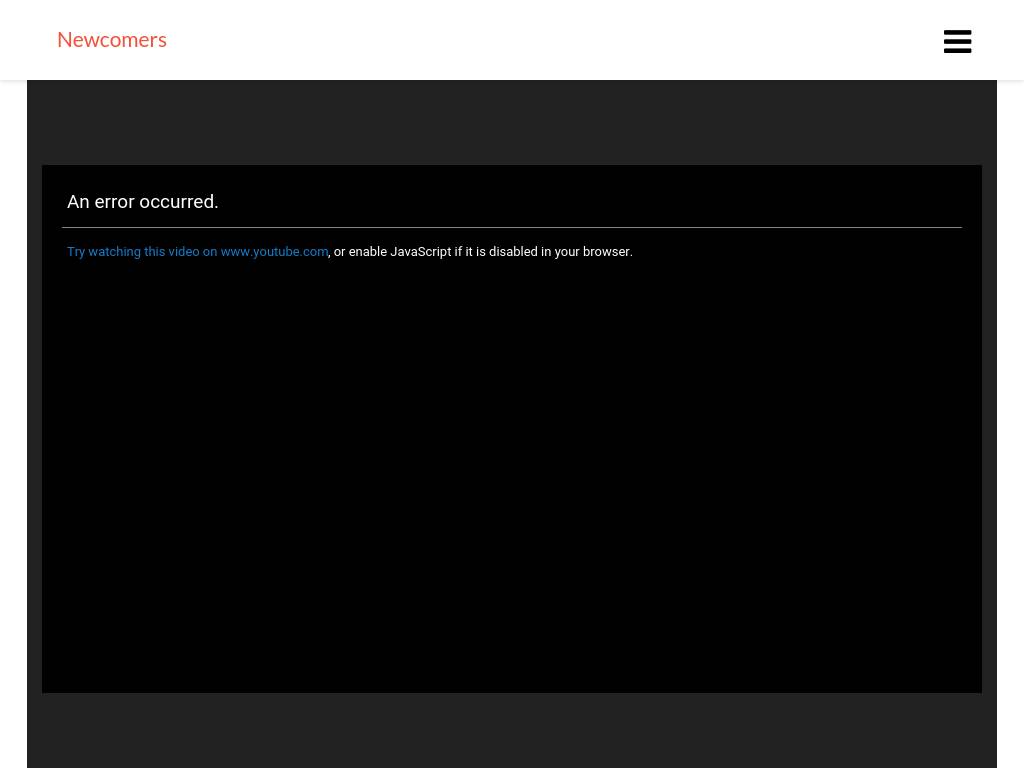Show navigation dropdown from top-right bars icon
Screen dimensions: 1024x768
[957, 41]
